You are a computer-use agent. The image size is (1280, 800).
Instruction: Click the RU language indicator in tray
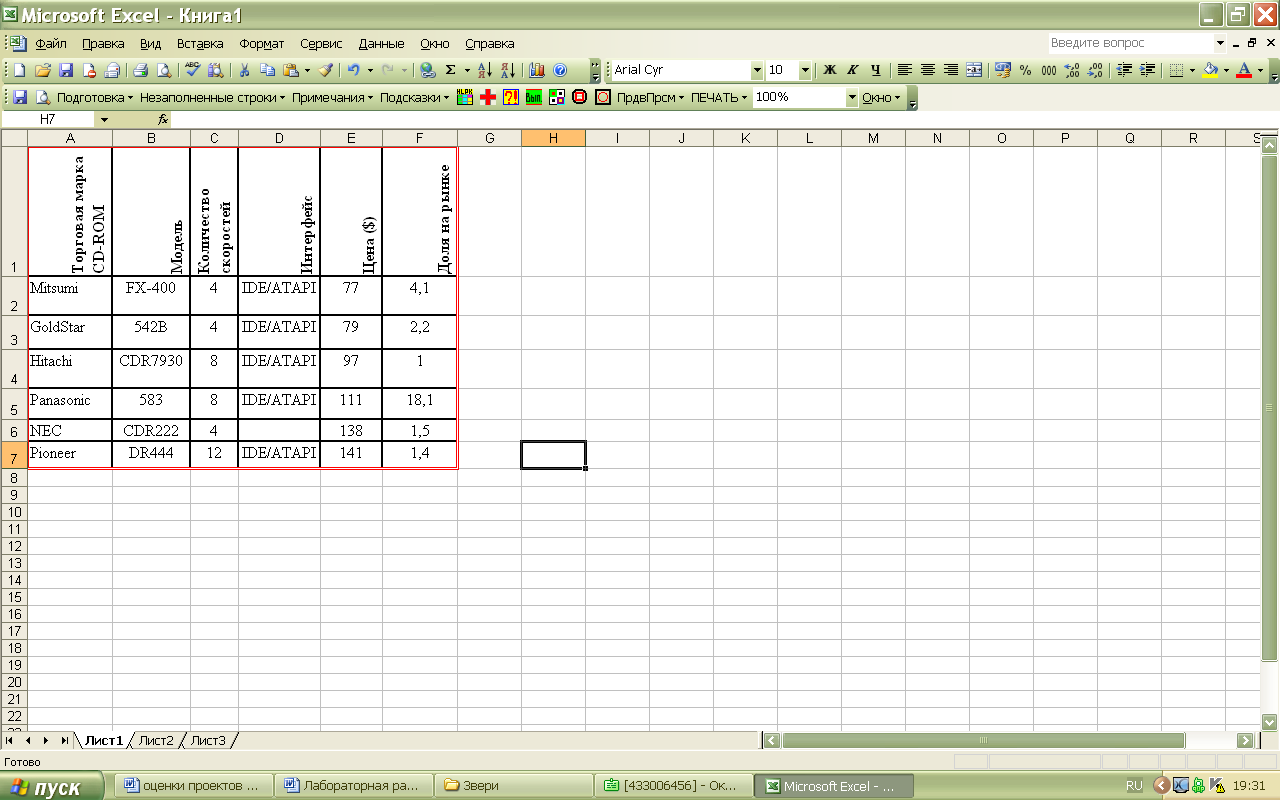(1134, 786)
